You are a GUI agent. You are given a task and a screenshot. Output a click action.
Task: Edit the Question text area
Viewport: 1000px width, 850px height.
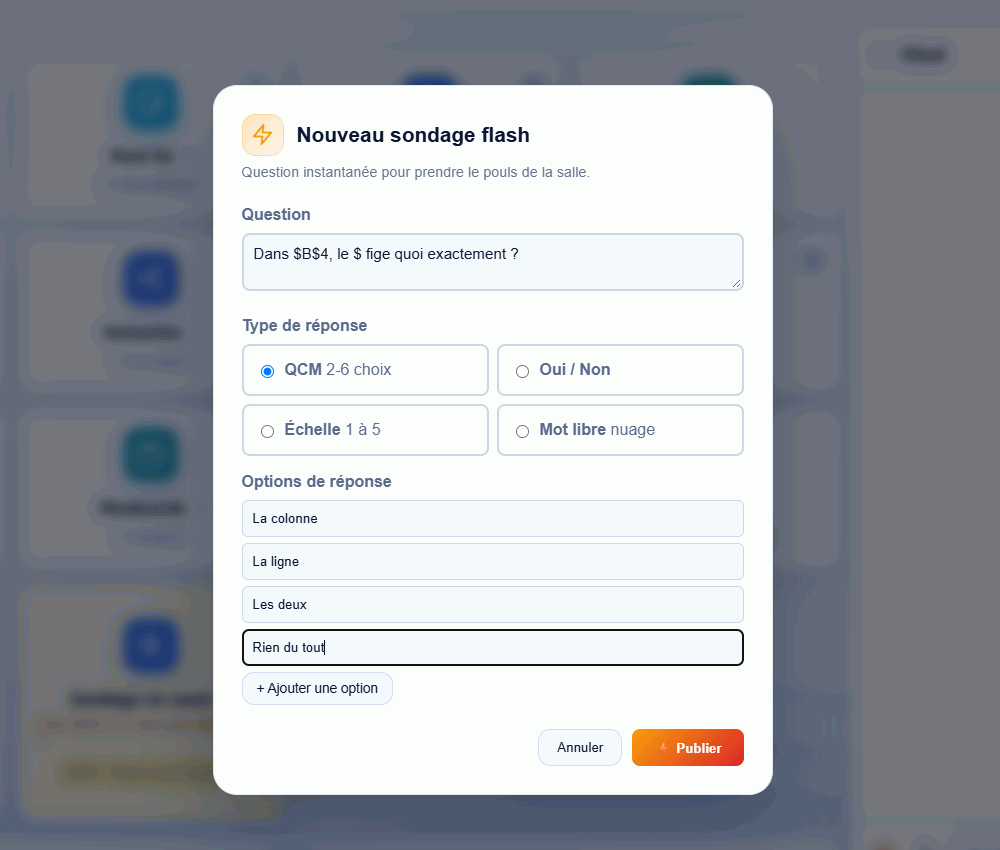pos(492,262)
